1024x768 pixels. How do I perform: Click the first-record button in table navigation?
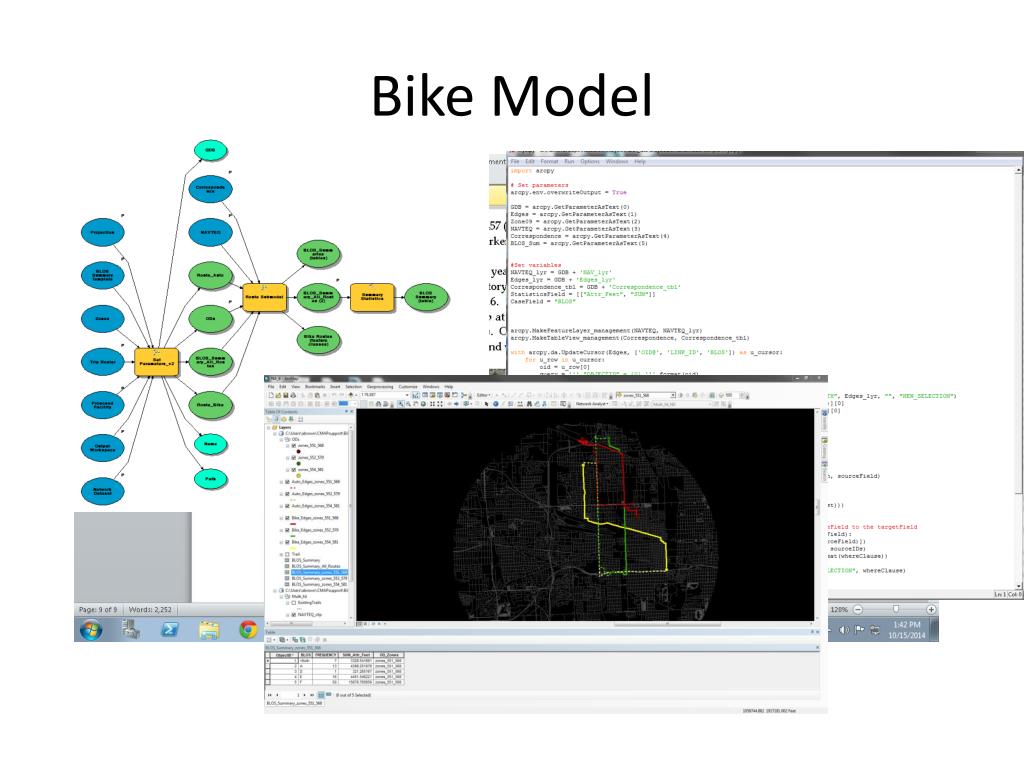270,695
